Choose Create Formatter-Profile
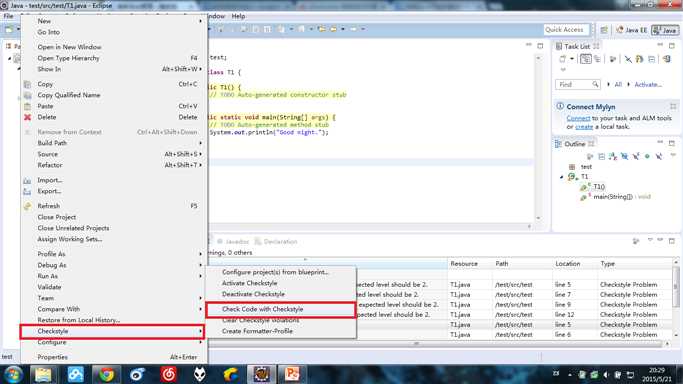Screen dimensions: 683x384 tap(281, 331)
